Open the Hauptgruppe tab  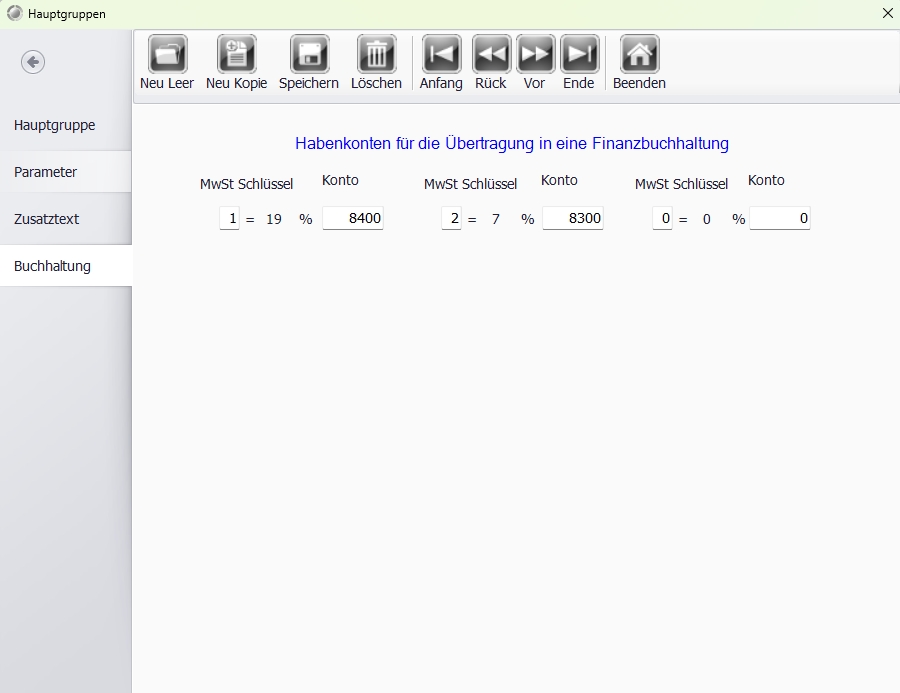66,125
